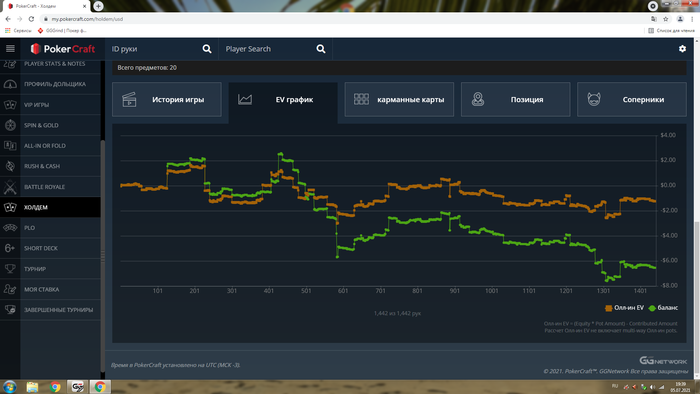Open the Windows Start menu
The height and width of the screenshot is (394, 700).
coord(9,386)
